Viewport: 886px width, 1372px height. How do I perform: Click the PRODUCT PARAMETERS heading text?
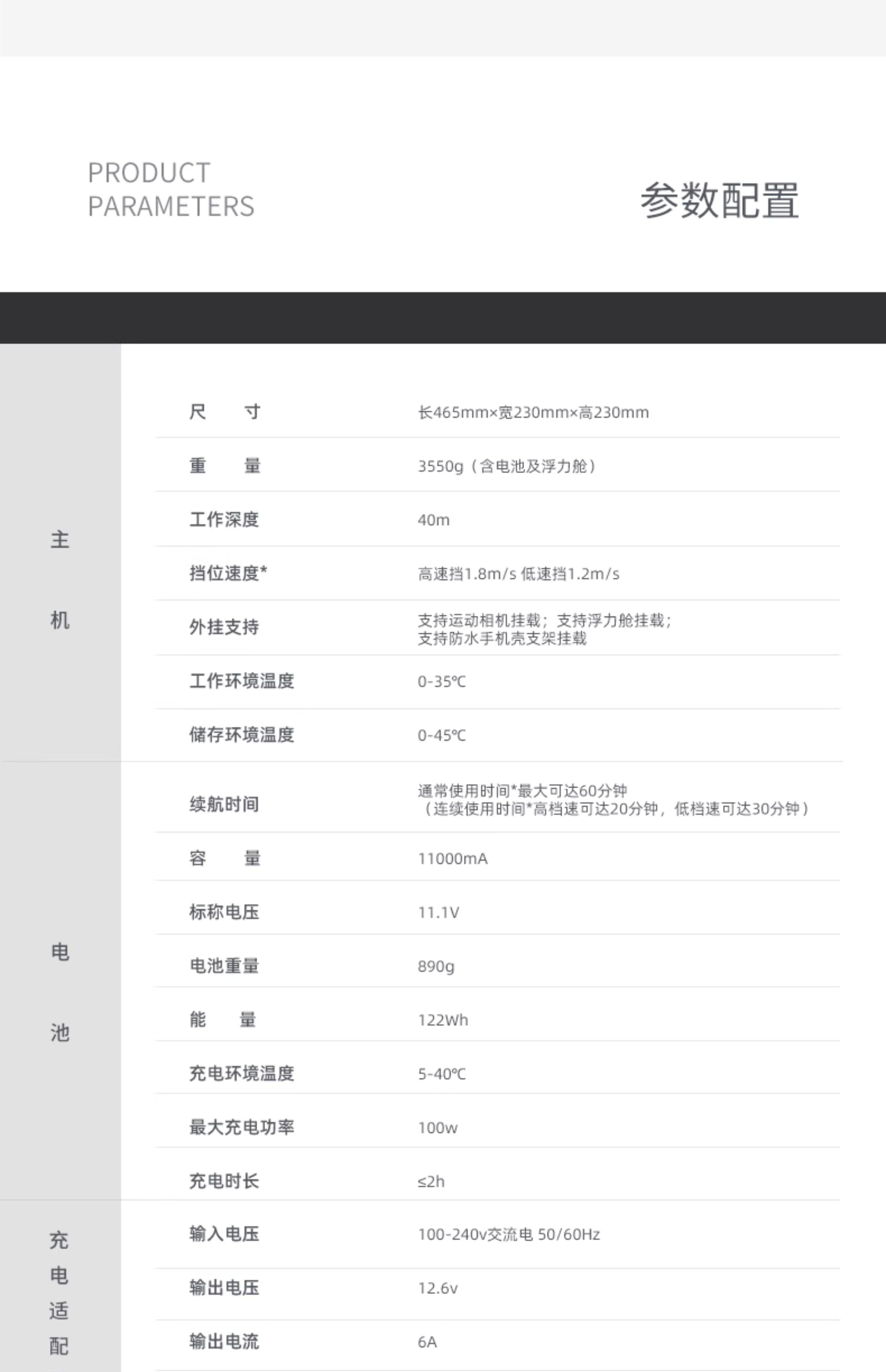(x=171, y=189)
